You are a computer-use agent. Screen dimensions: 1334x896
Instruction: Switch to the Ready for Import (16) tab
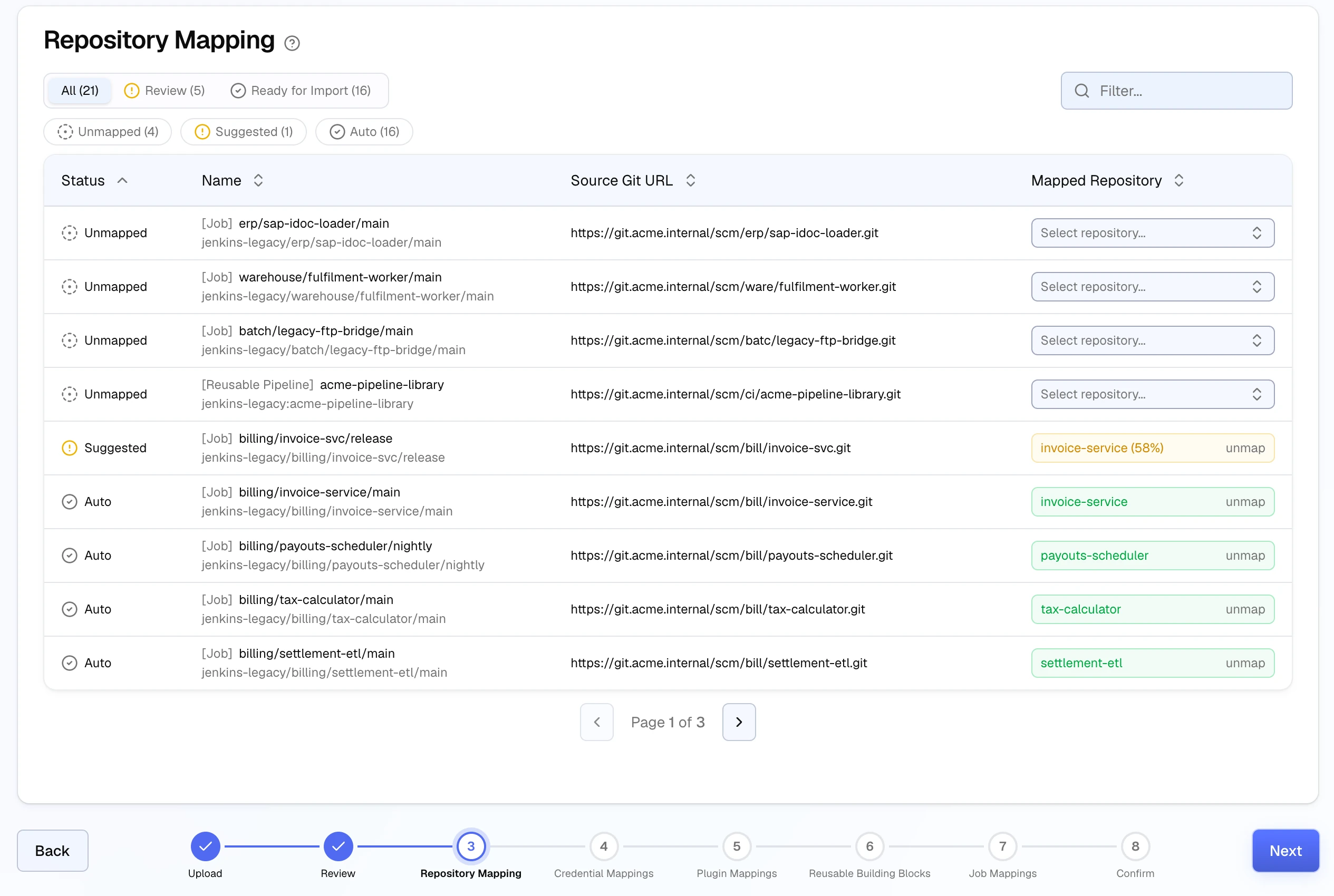coord(301,91)
